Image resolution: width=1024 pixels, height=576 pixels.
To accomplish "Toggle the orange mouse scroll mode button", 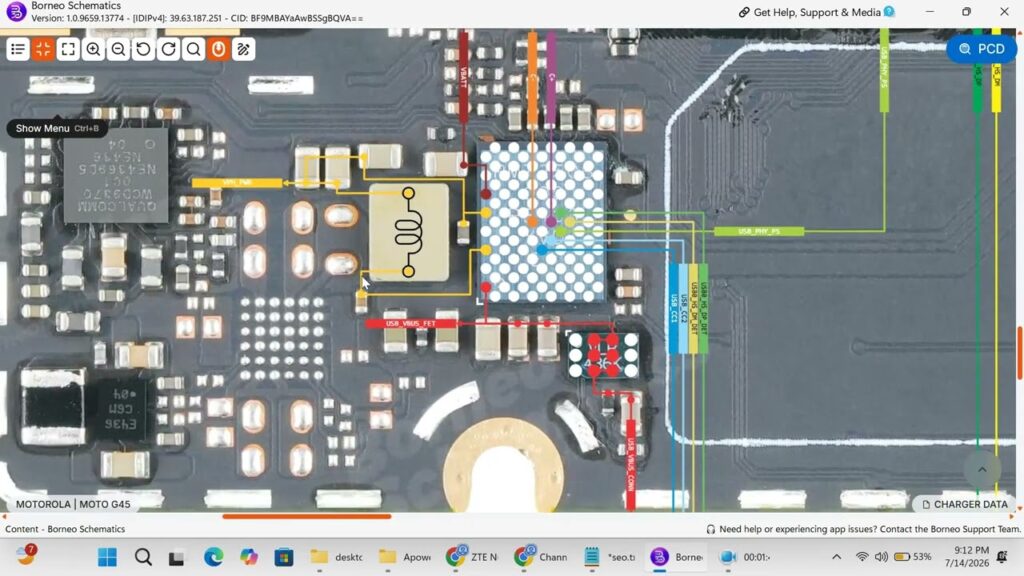I will coord(219,49).
